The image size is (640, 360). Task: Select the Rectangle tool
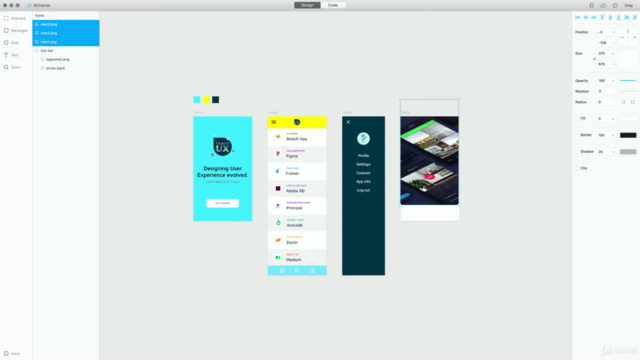[x=16, y=31]
